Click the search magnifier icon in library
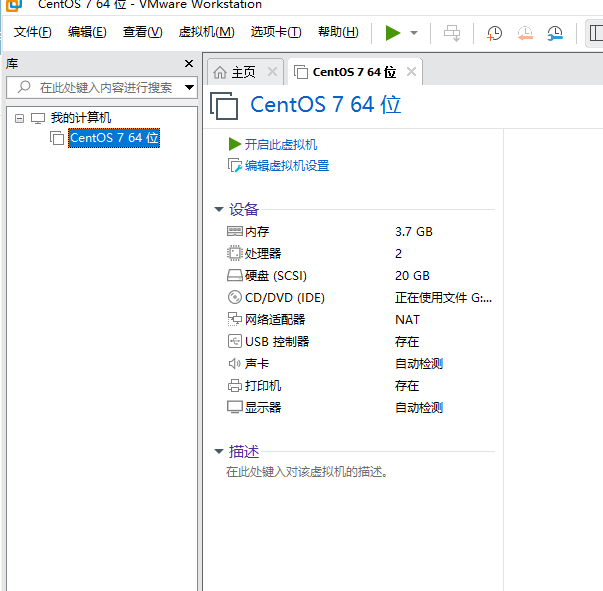 [24, 87]
